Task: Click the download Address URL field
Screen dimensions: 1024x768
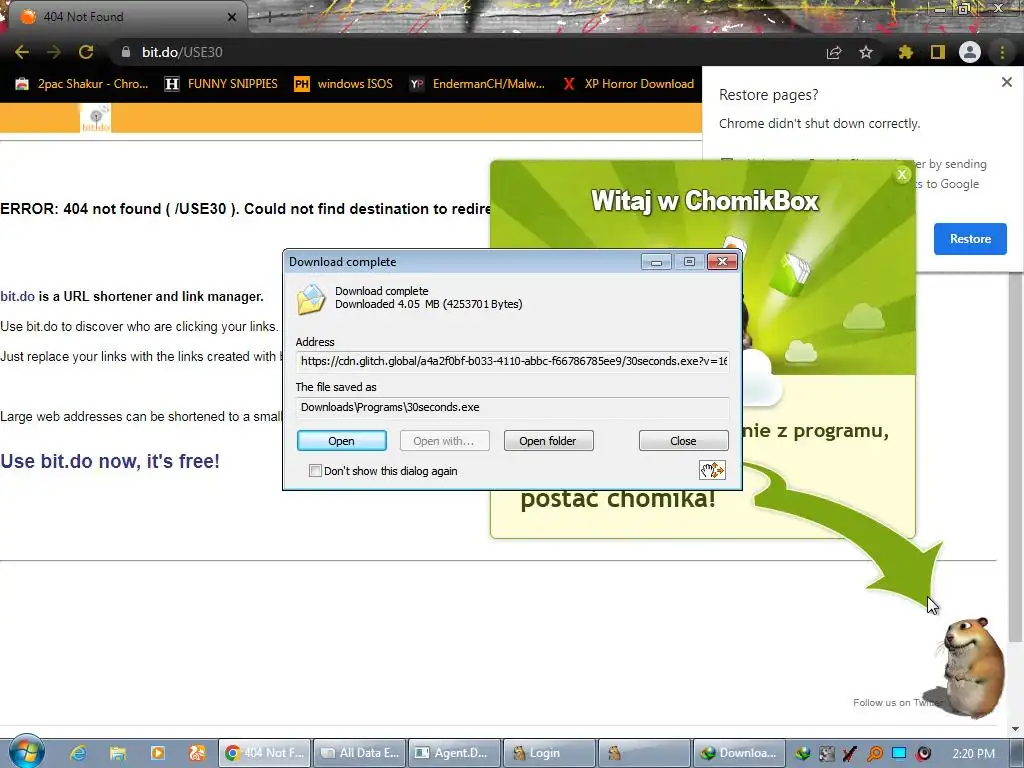Action: [513, 361]
